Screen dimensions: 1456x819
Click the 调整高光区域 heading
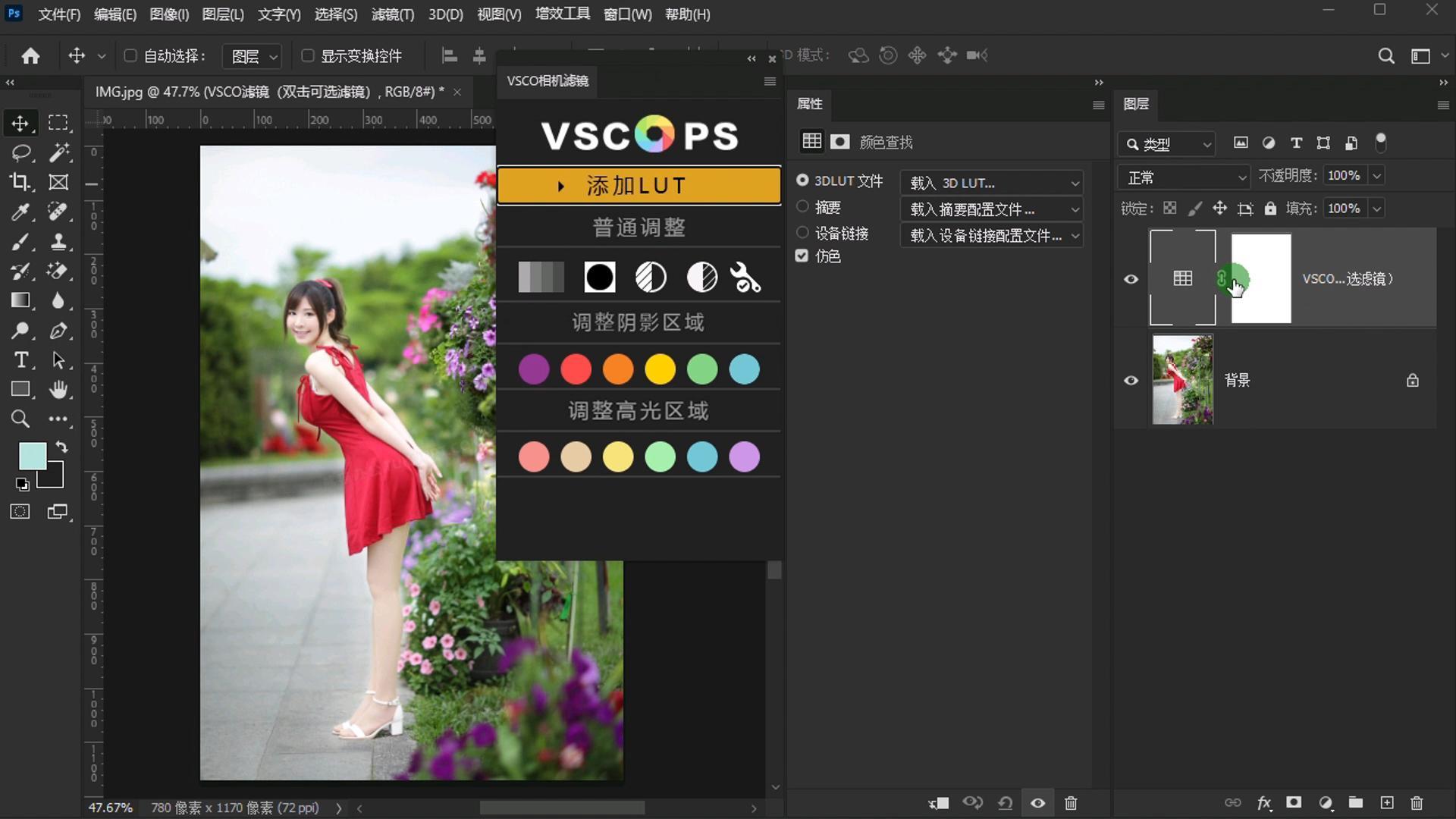point(639,411)
